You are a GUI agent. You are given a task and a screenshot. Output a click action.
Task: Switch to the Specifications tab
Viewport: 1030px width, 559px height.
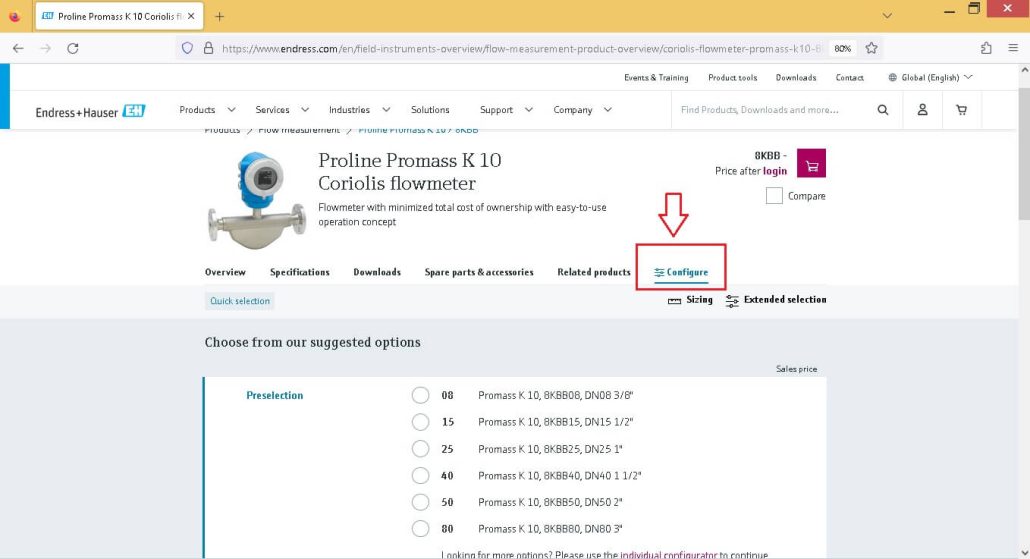tap(300, 272)
